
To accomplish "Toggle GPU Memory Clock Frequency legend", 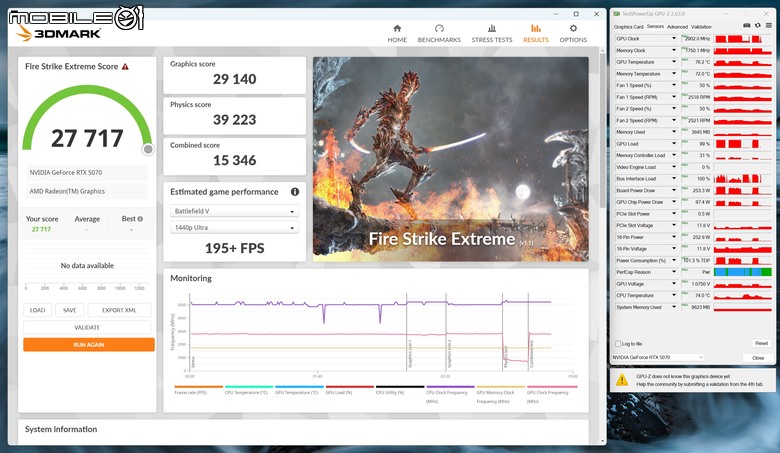I will (500, 394).
